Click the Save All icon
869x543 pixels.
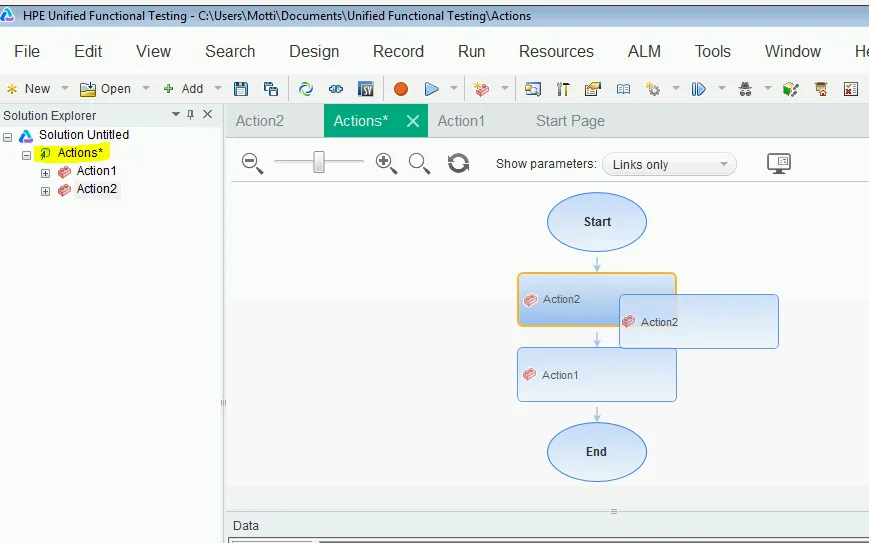271,89
